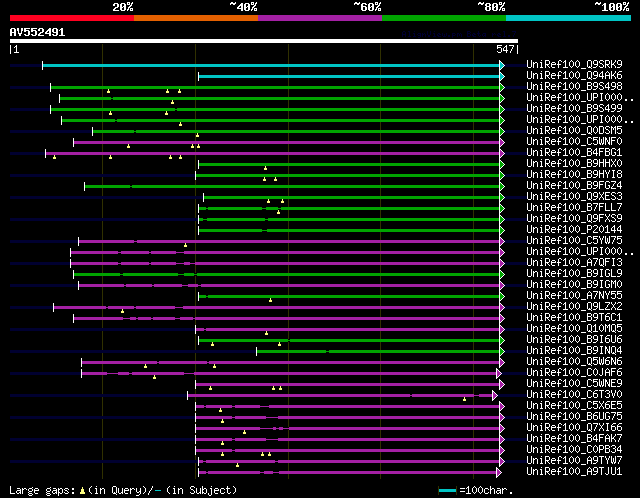Click the UniRef100_B9S499 subject label
The image size is (640, 498).
point(574,109)
